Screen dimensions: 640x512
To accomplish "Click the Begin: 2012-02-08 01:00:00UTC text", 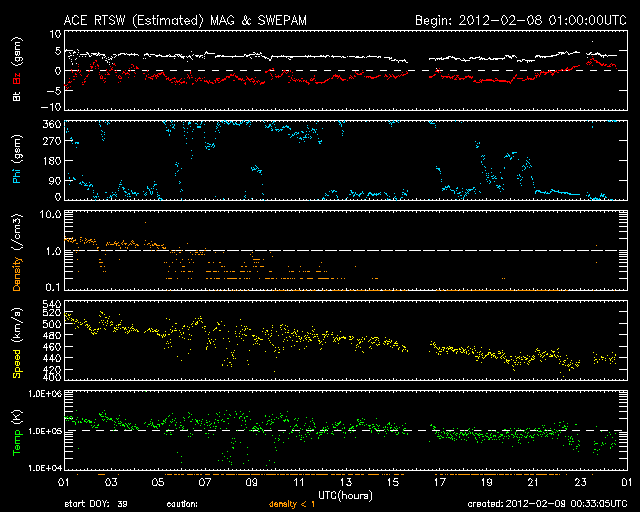I will (x=521, y=20).
